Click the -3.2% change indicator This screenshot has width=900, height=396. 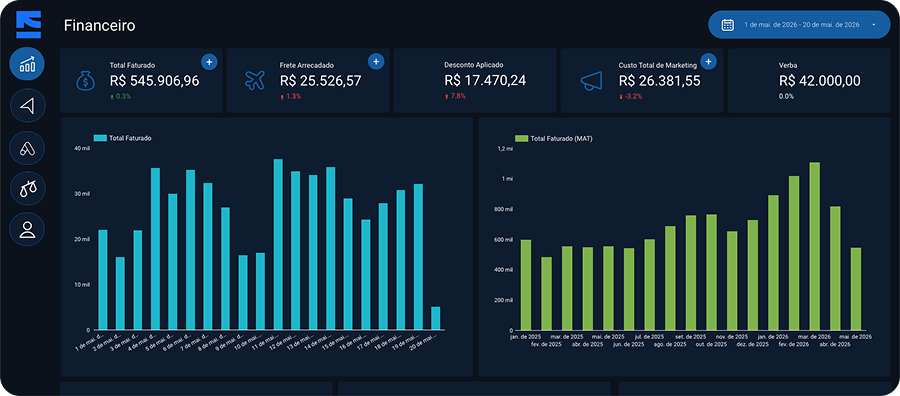(631, 96)
